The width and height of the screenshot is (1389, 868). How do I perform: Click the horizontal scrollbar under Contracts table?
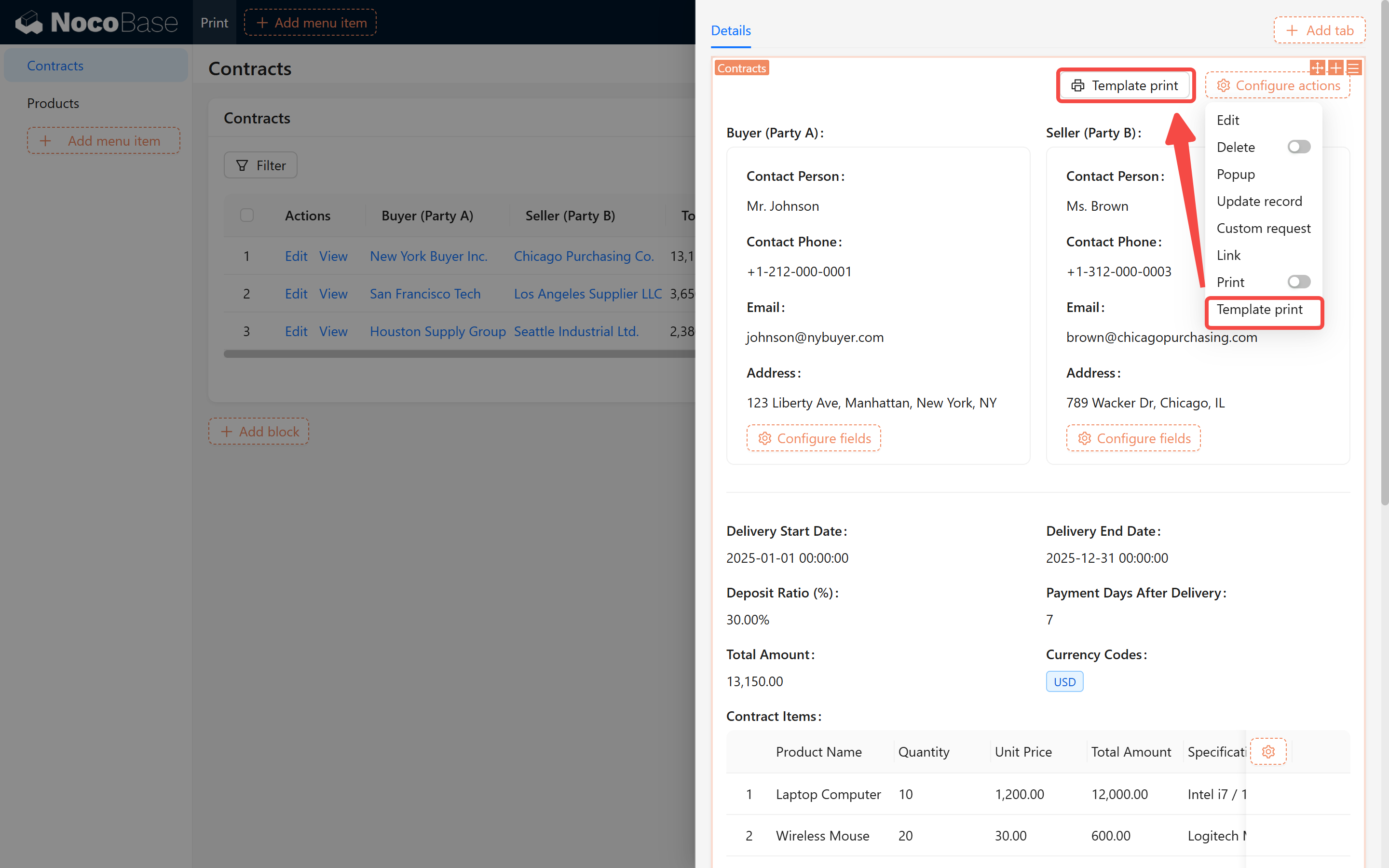pos(459,354)
